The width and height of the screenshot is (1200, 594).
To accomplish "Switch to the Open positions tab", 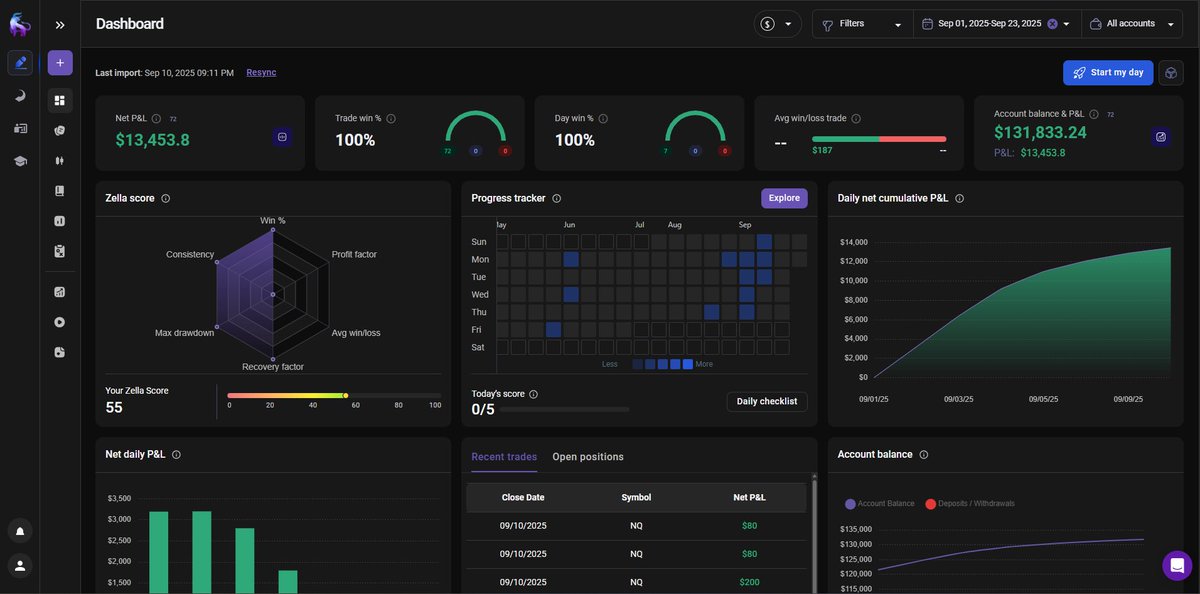I will [x=588, y=457].
